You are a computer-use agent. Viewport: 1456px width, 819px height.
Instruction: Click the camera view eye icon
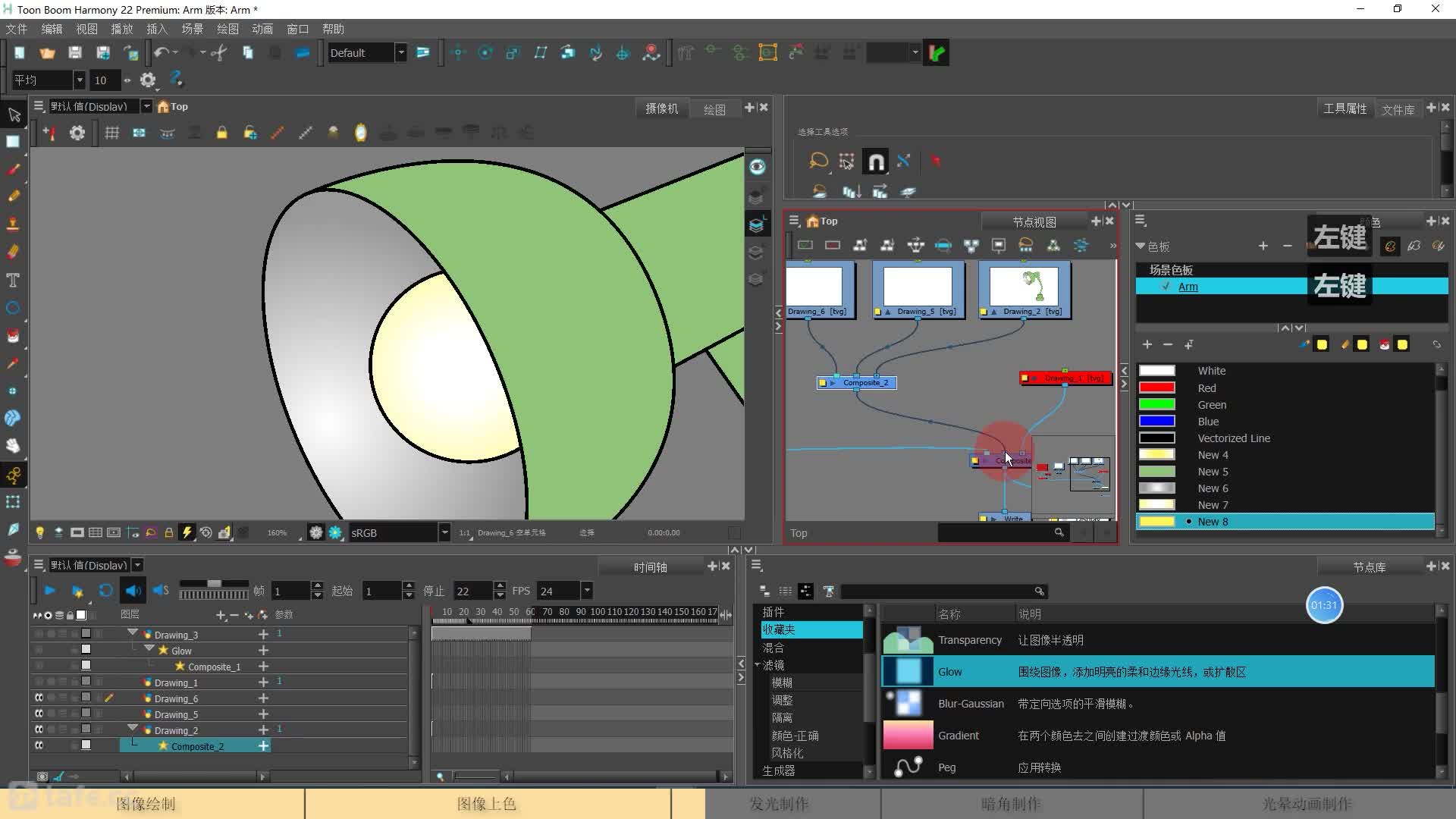[x=757, y=167]
